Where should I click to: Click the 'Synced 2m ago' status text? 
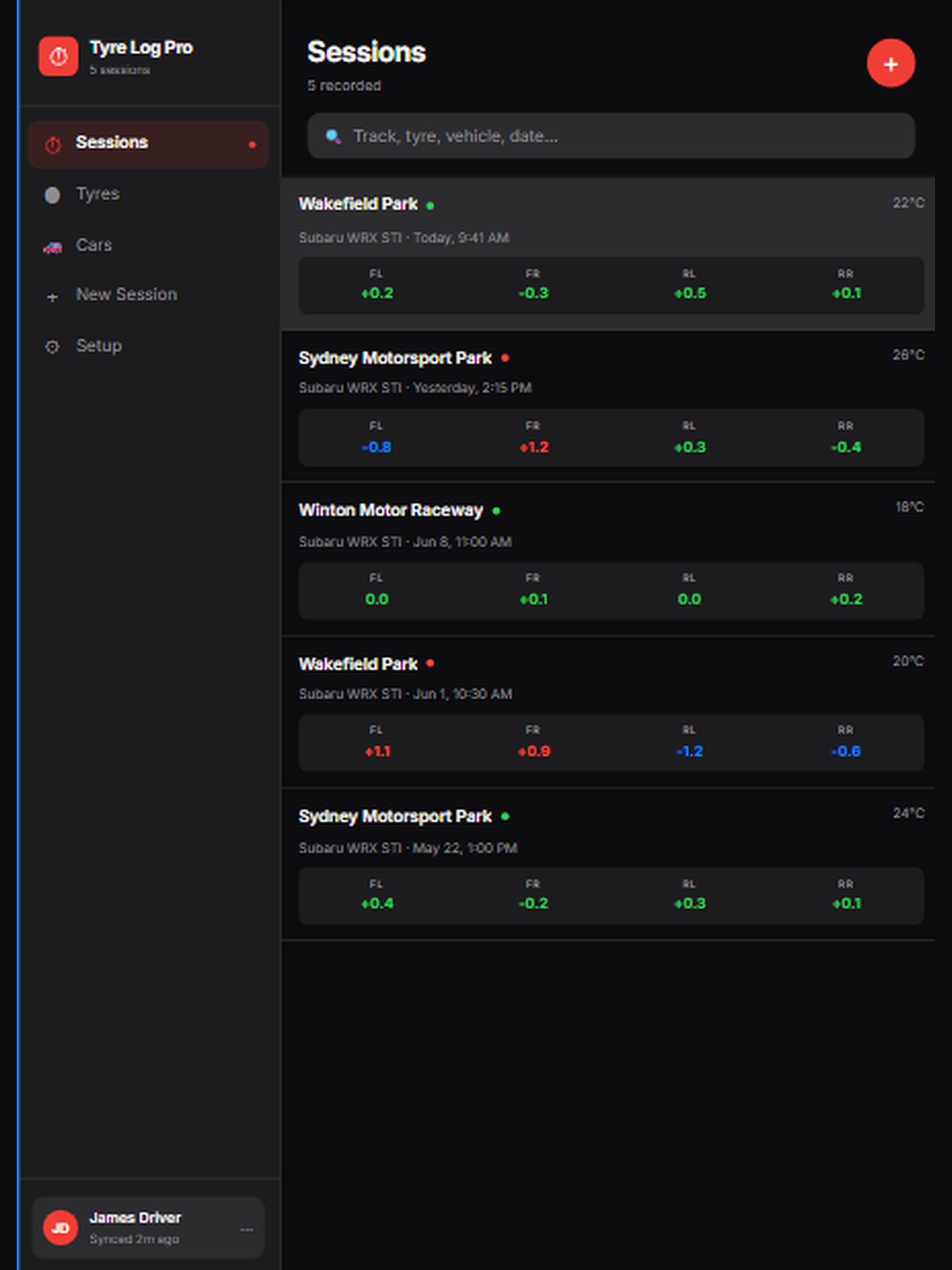(134, 1239)
